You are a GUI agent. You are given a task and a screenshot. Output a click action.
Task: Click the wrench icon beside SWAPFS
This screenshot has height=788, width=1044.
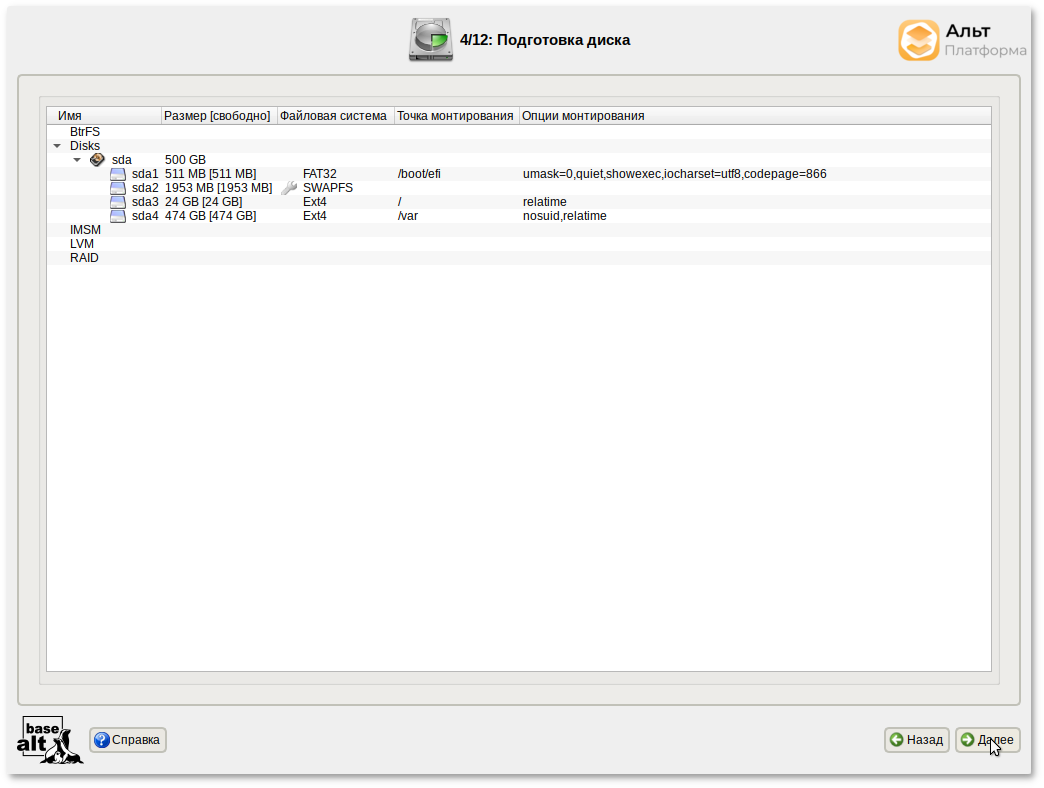290,188
